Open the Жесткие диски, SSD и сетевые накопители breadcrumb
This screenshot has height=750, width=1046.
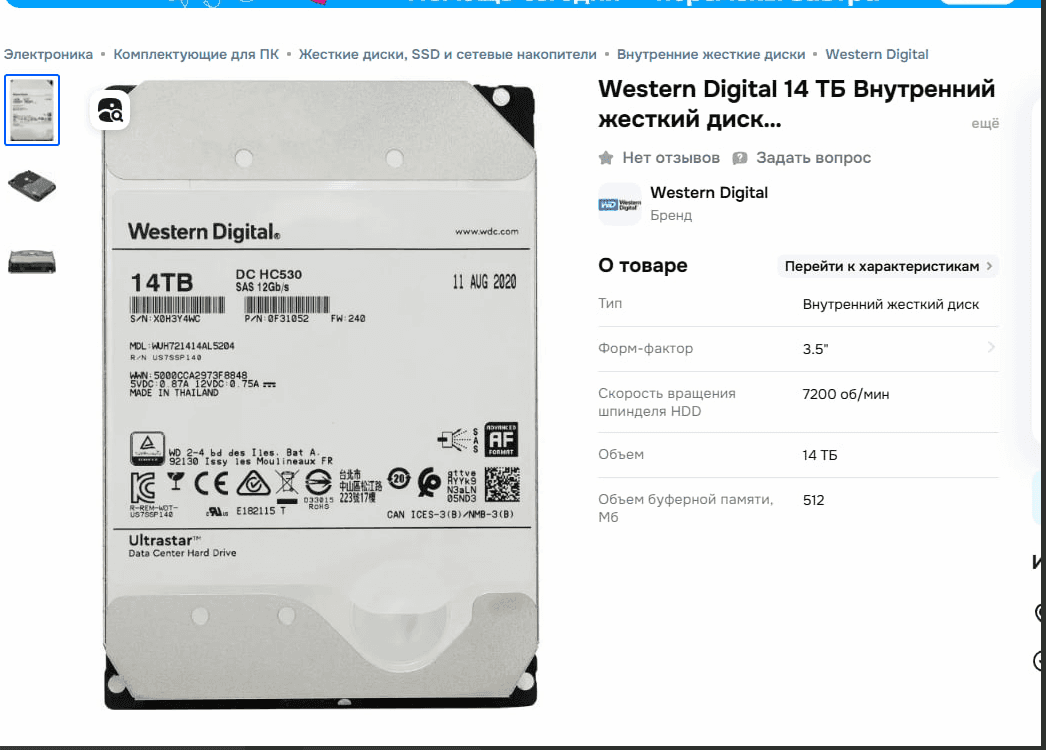pos(448,54)
